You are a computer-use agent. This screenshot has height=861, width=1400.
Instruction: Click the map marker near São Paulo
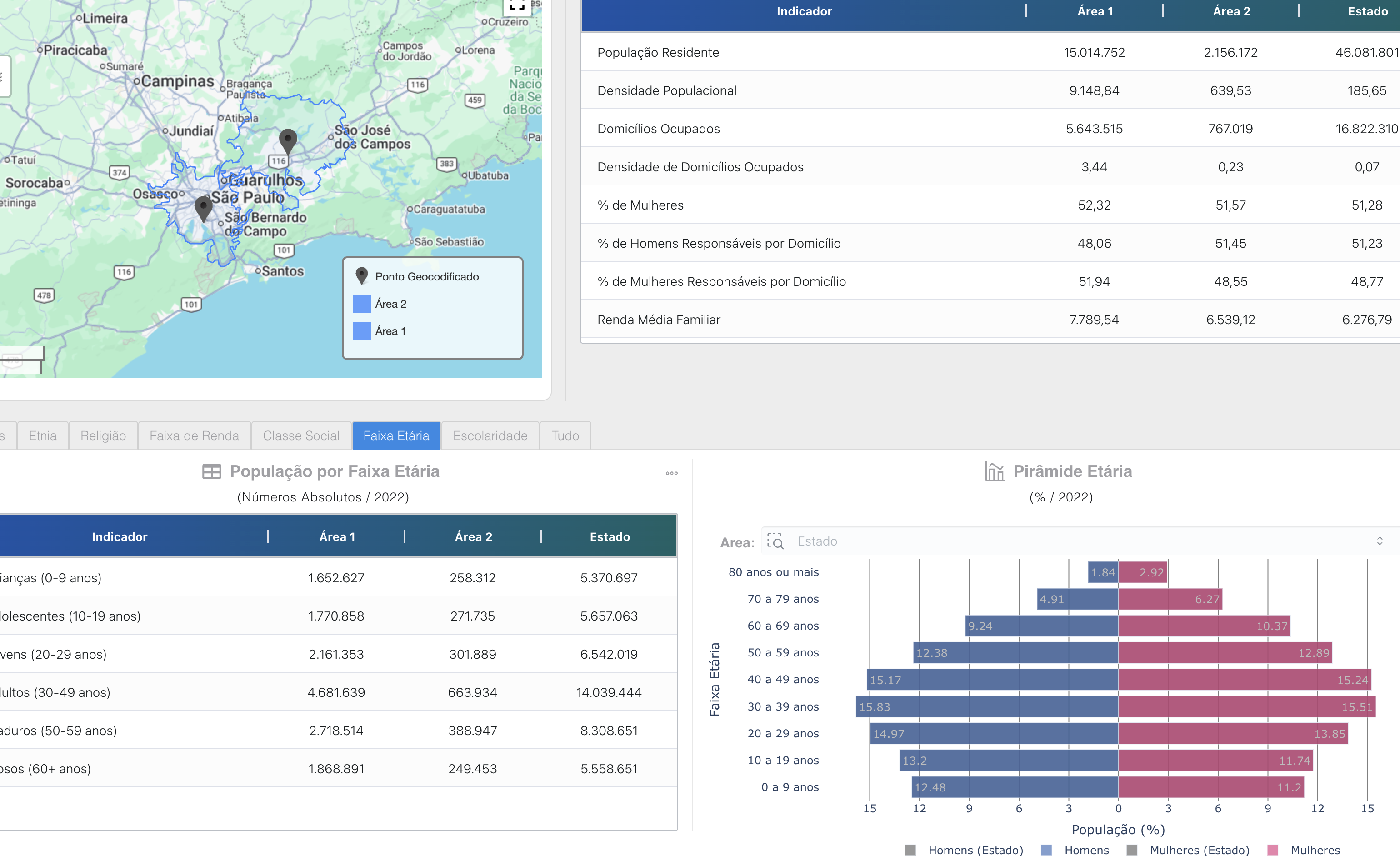pyautogui.click(x=203, y=209)
